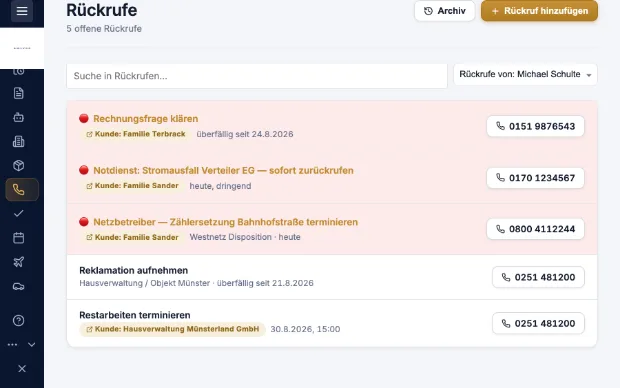This screenshot has width=620, height=388.
Task: Click text Westnetz Disposition · heute
Action: (245, 237)
